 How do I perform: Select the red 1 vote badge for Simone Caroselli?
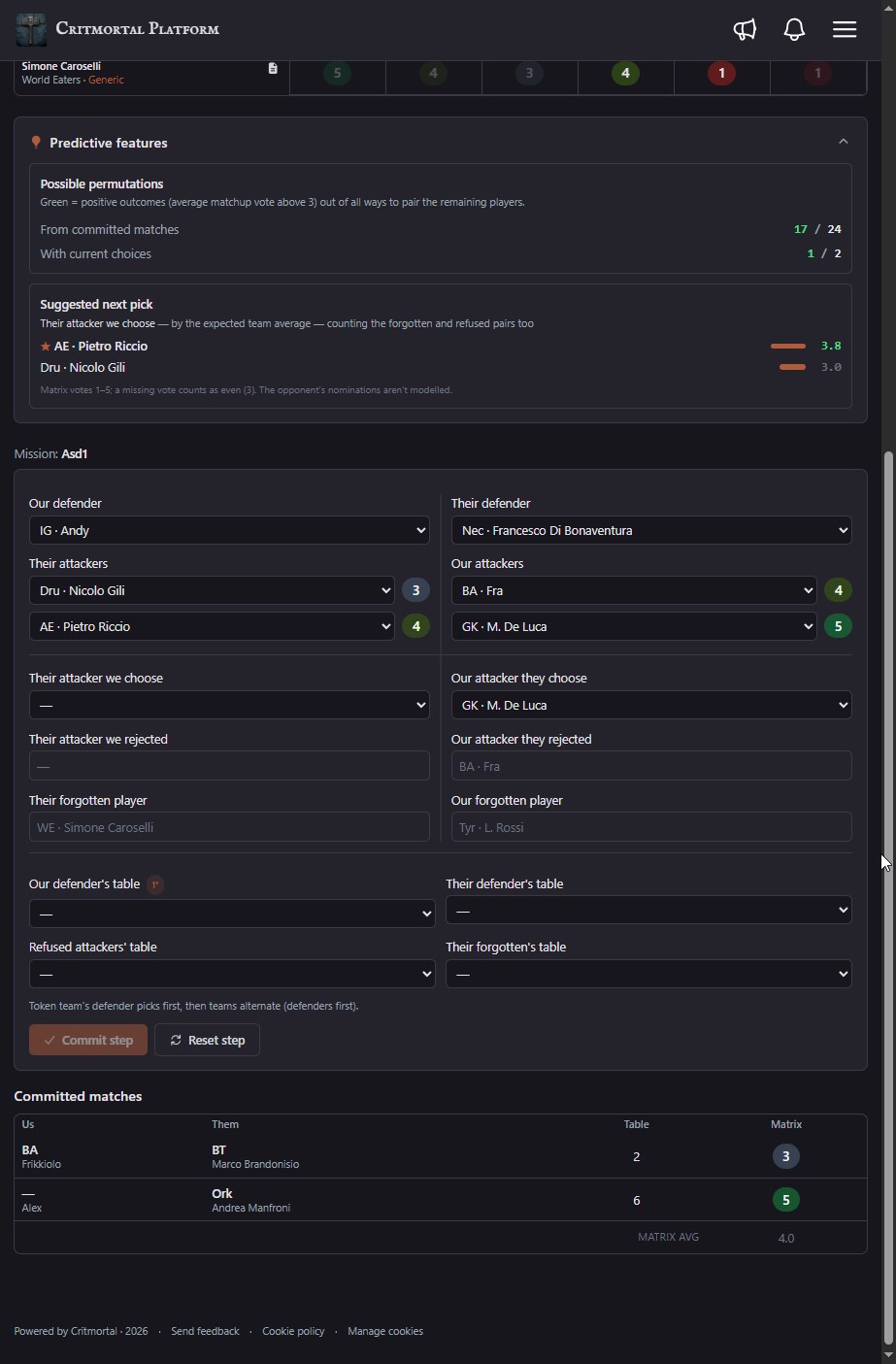(721, 73)
